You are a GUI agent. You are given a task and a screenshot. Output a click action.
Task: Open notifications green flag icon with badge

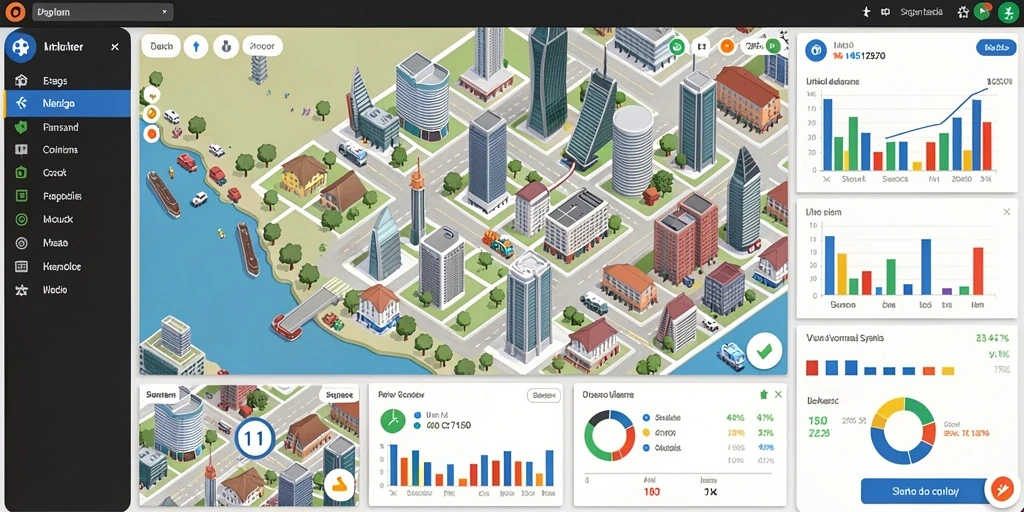tap(982, 11)
